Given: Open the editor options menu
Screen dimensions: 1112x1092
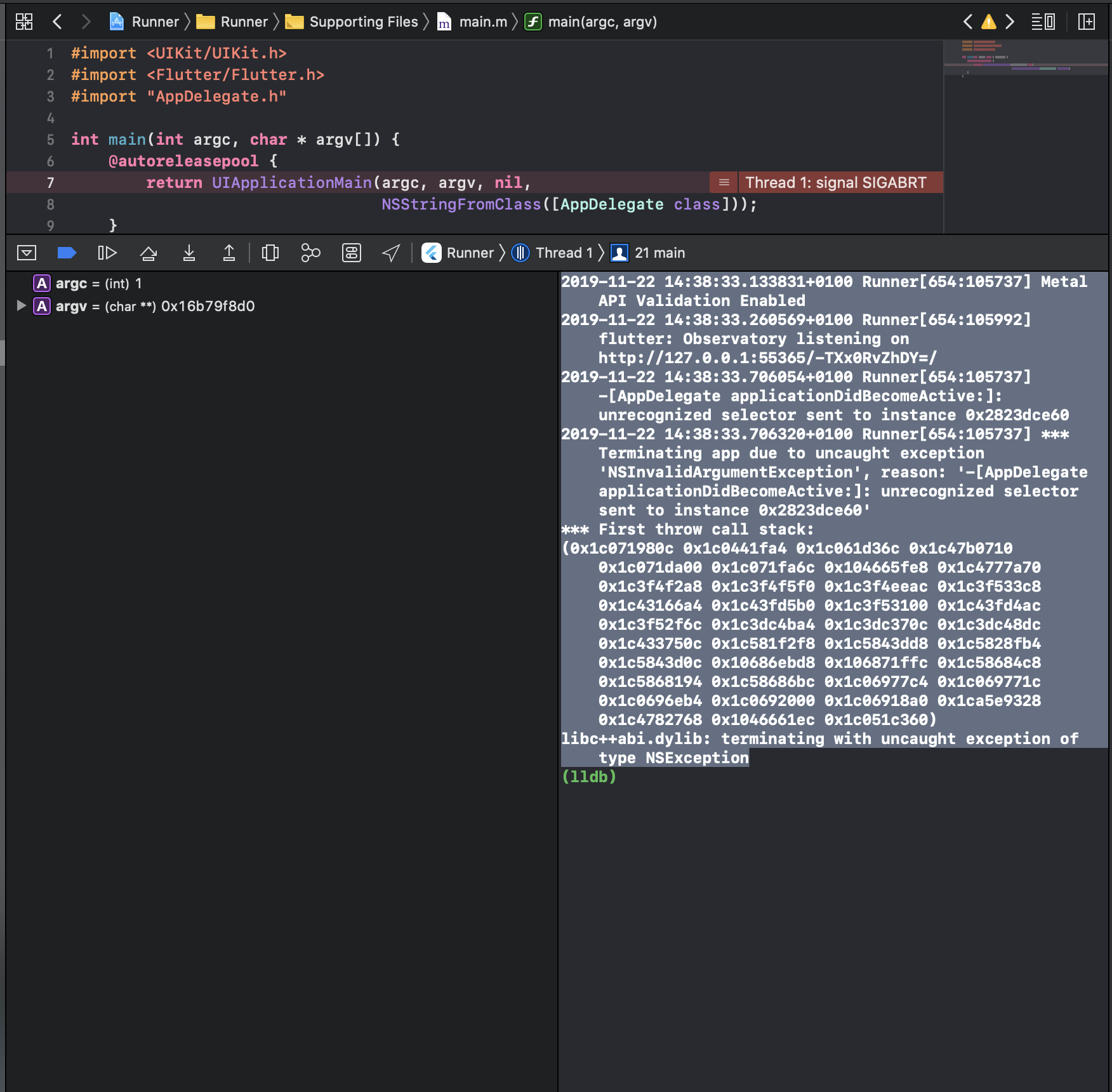Looking at the screenshot, I should [x=1042, y=21].
